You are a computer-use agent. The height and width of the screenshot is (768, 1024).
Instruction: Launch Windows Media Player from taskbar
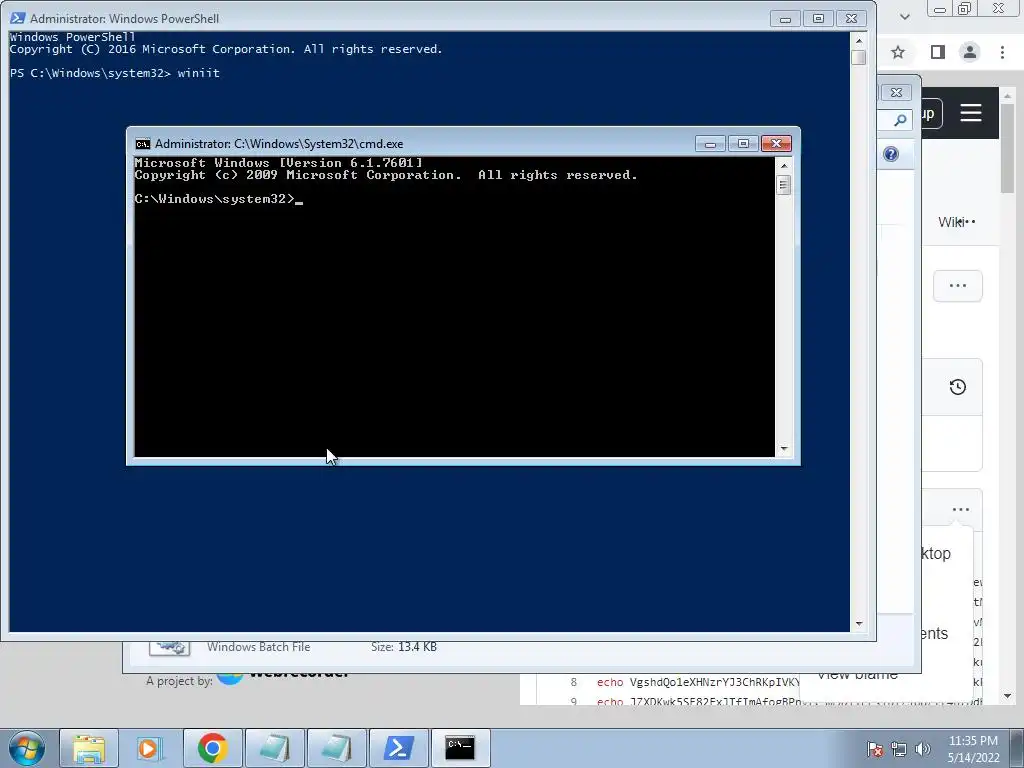(150, 748)
